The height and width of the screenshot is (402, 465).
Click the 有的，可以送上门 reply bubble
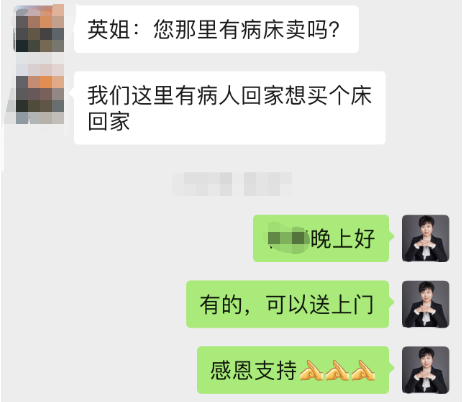(288, 304)
